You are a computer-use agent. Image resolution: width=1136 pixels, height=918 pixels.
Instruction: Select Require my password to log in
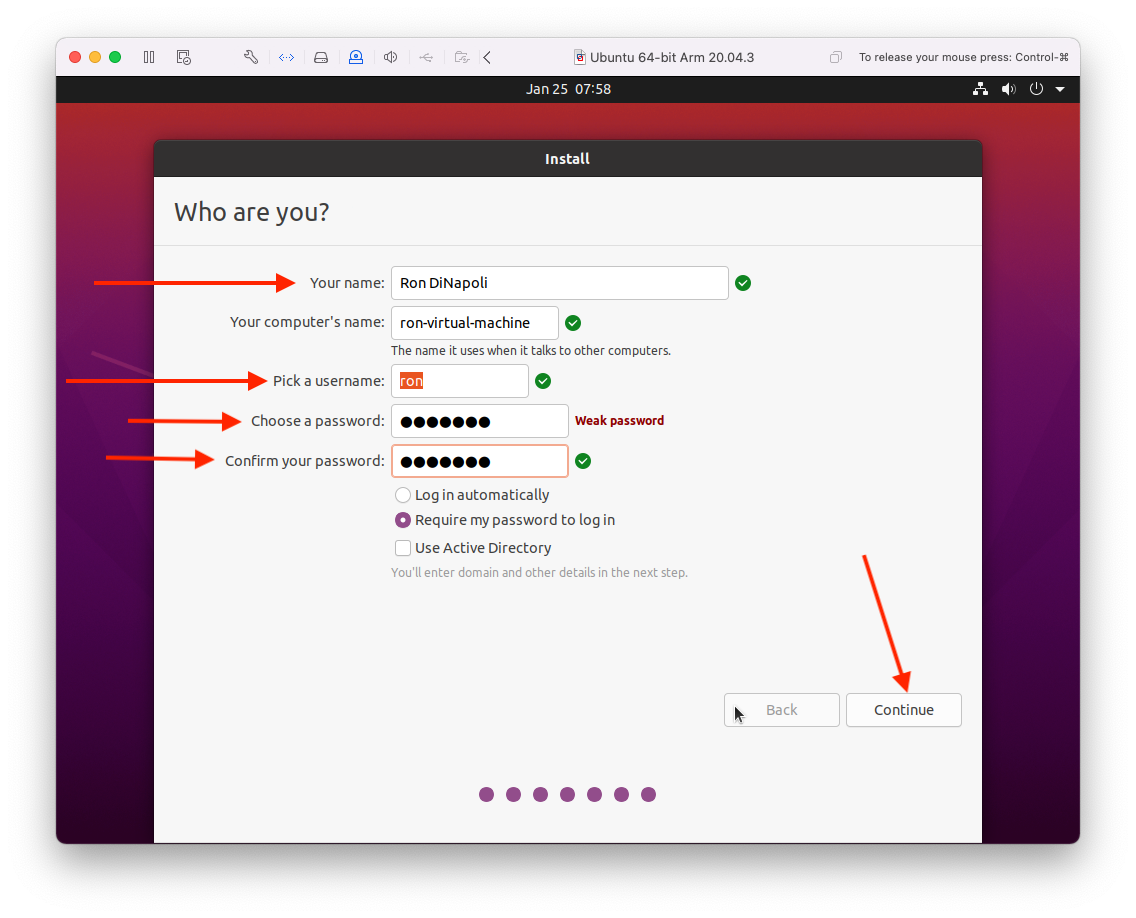click(x=403, y=520)
